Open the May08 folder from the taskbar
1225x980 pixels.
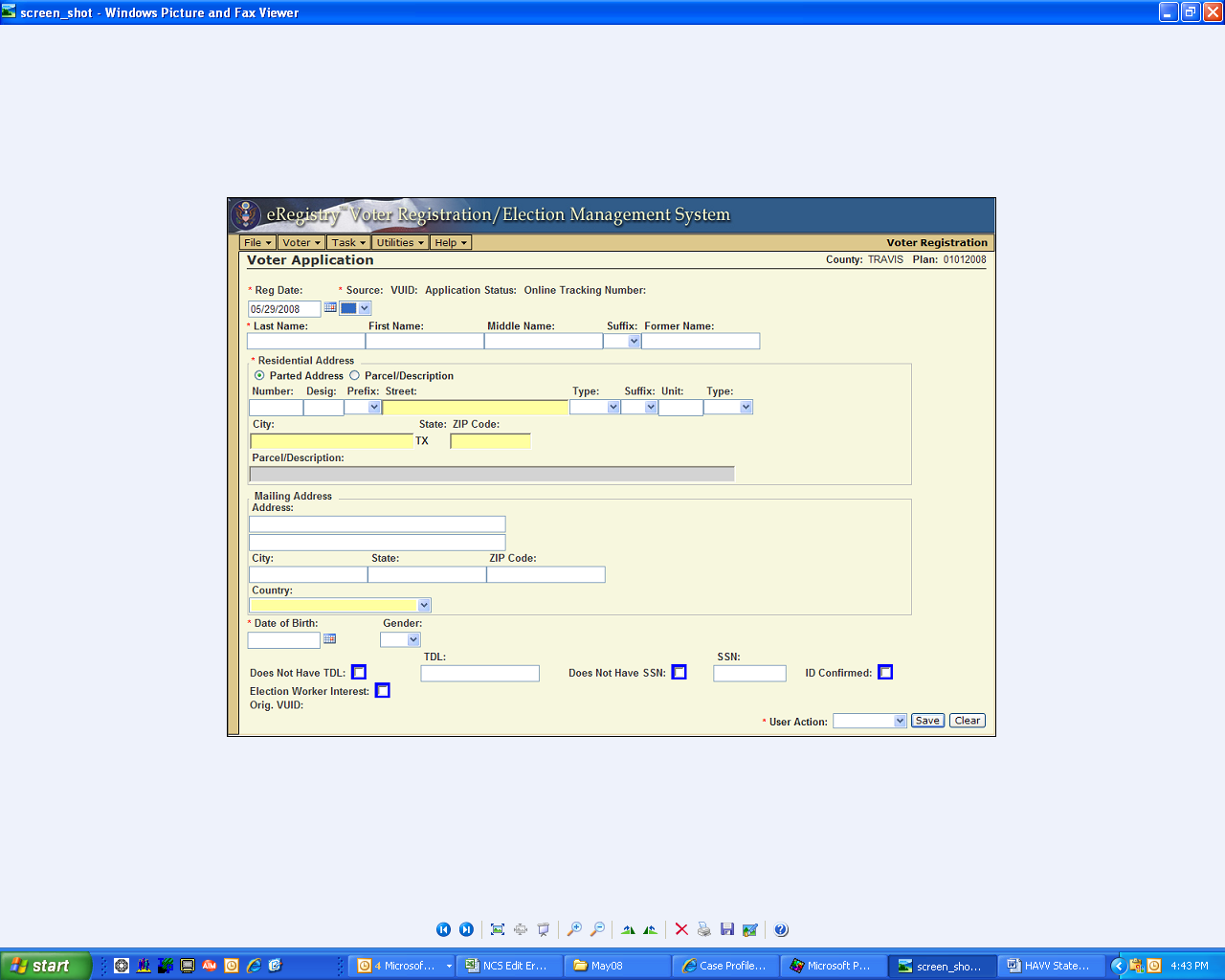click(x=617, y=966)
